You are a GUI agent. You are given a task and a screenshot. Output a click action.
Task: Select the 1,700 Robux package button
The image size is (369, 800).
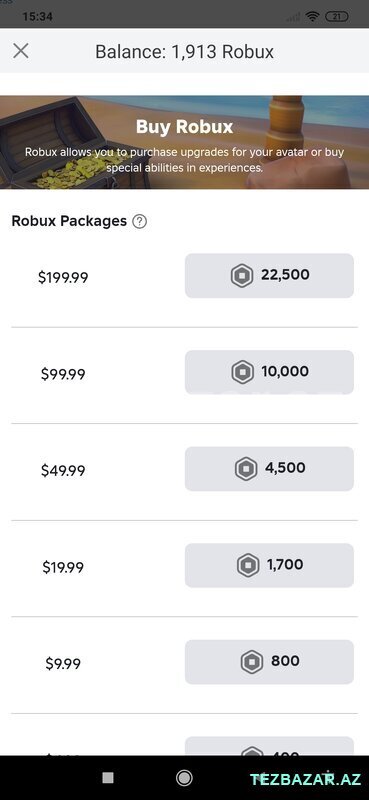click(269, 565)
